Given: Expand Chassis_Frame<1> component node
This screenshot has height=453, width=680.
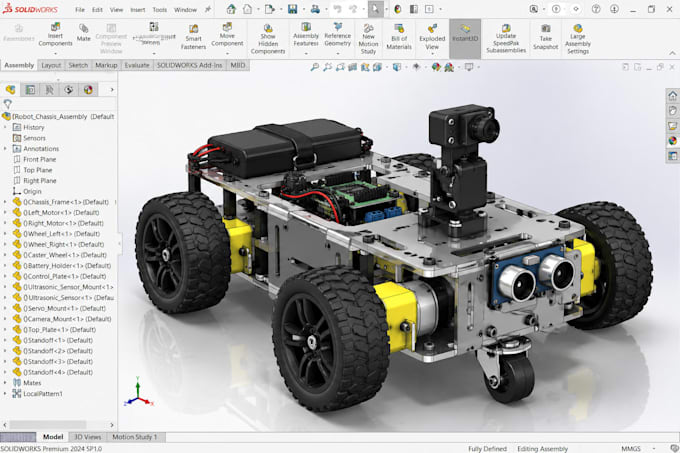Looking at the screenshot, I should 5,202.
